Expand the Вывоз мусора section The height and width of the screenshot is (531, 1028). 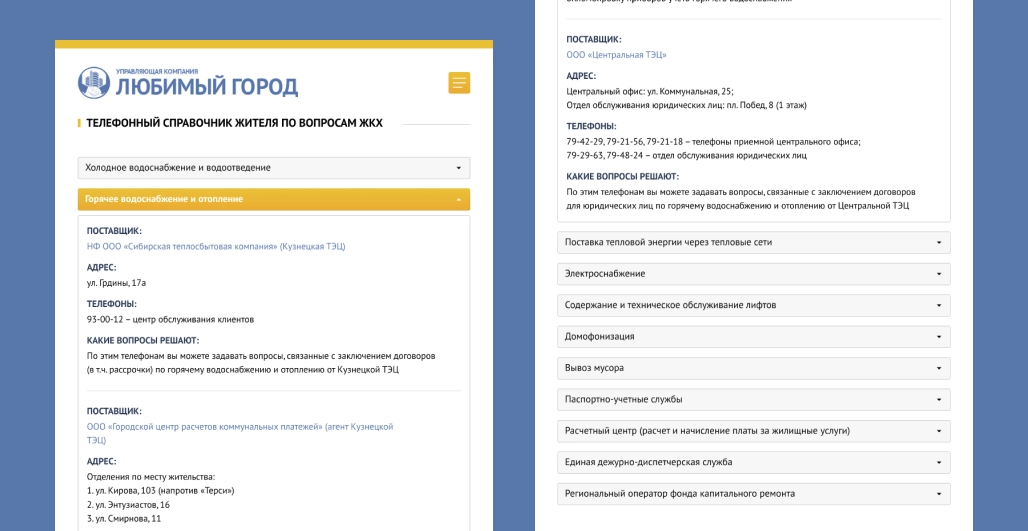tap(753, 368)
